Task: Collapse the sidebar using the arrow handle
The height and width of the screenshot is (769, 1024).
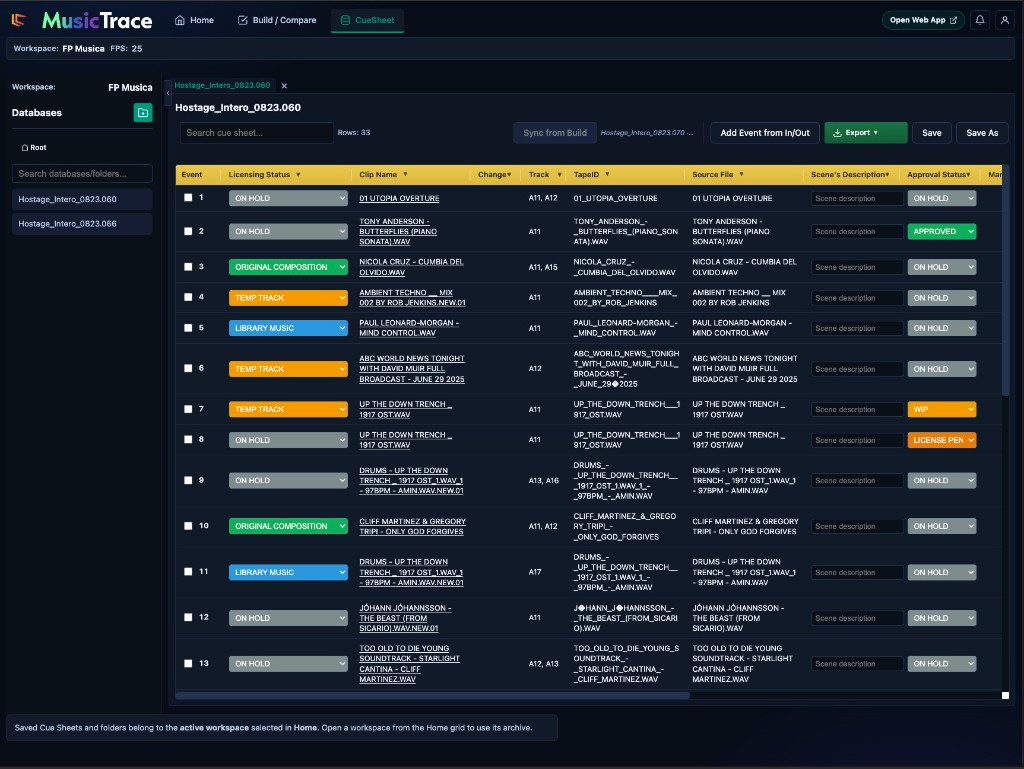Action: point(168,93)
